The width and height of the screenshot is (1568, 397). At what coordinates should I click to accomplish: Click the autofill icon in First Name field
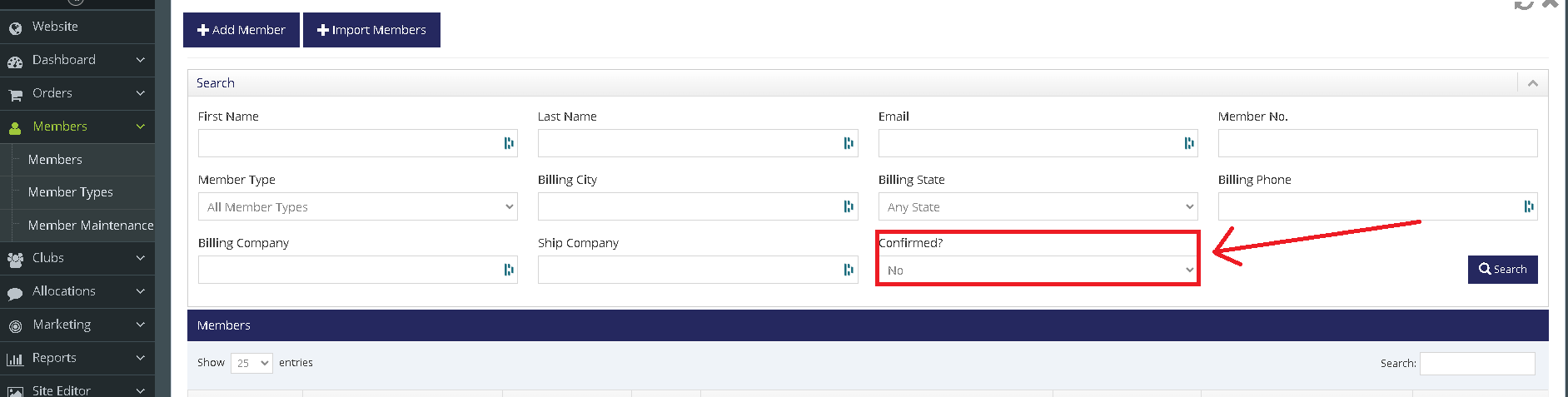point(509,143)
